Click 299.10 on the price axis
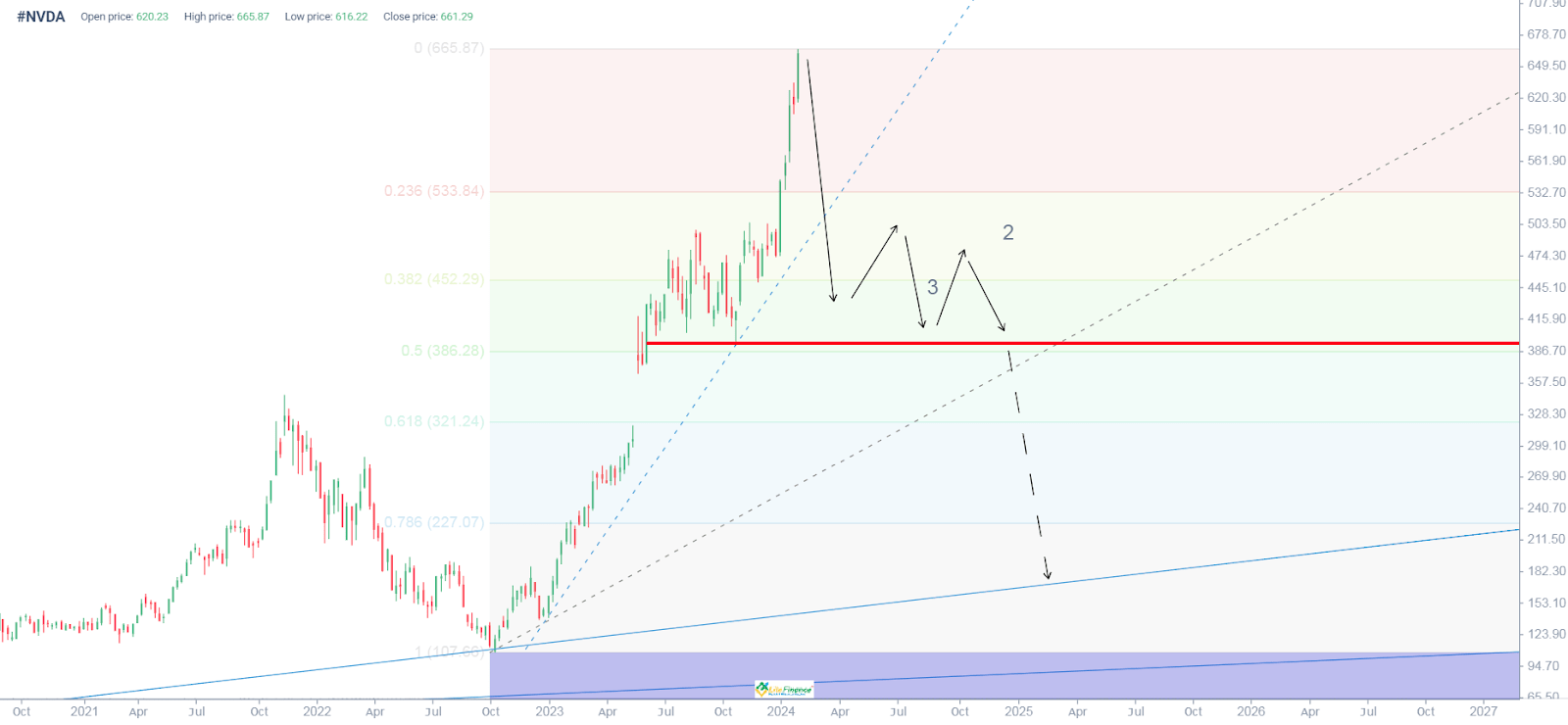The height and width of the screenshot is (725, 1568). tap(1546, 446)
